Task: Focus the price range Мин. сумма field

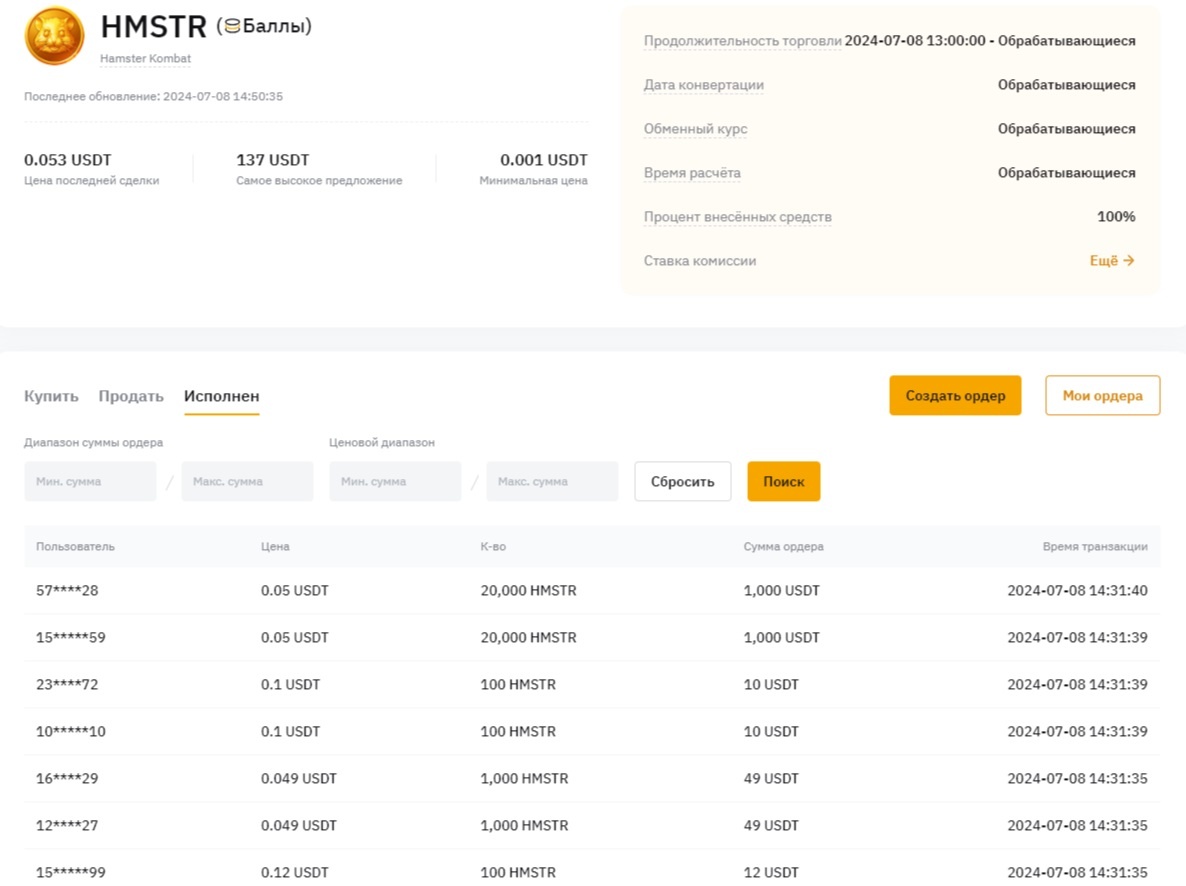Action: (395, 481)
